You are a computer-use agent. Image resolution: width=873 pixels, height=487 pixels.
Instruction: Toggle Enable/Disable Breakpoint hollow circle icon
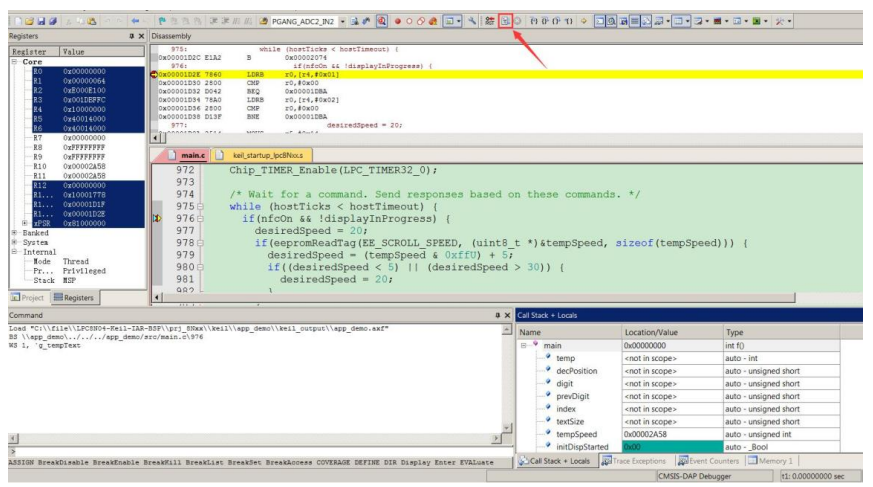409,21
